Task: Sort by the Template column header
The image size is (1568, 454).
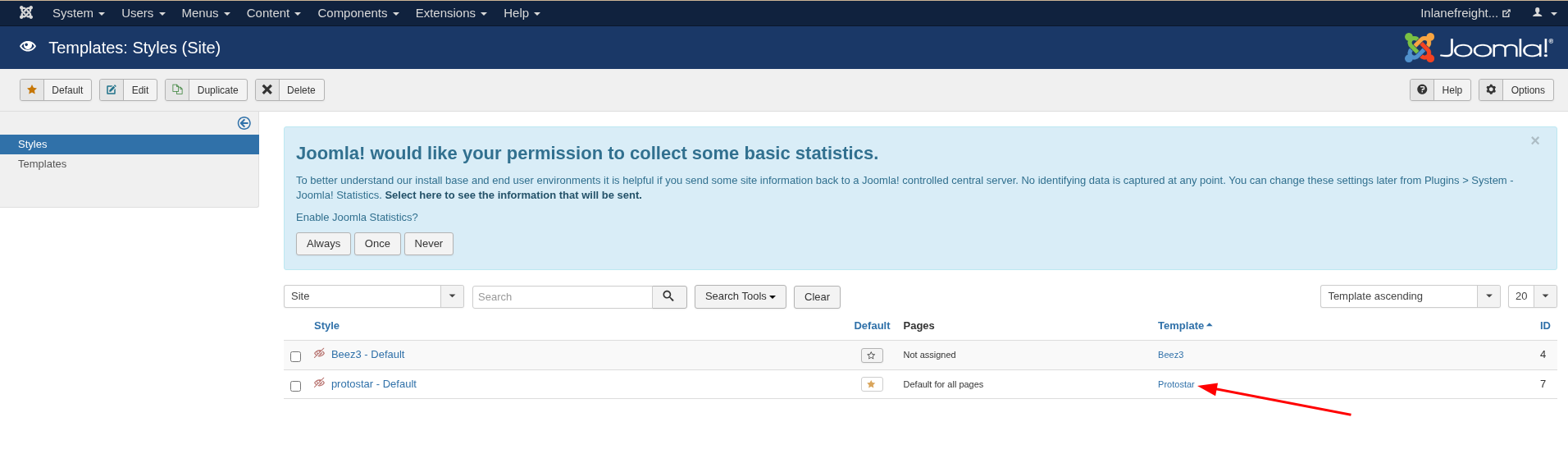Action: (1185, 326)
